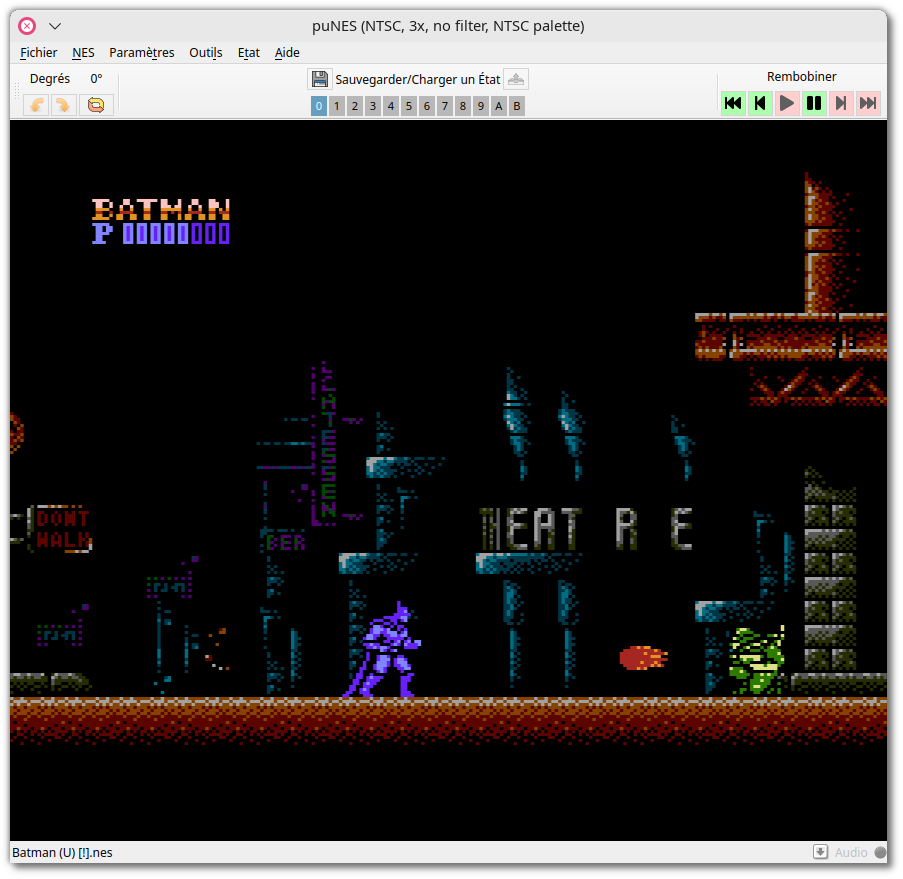Click the floppy disk save state icon
The width and height of the screenshot is (903, 879).
(x=320, y=79)
